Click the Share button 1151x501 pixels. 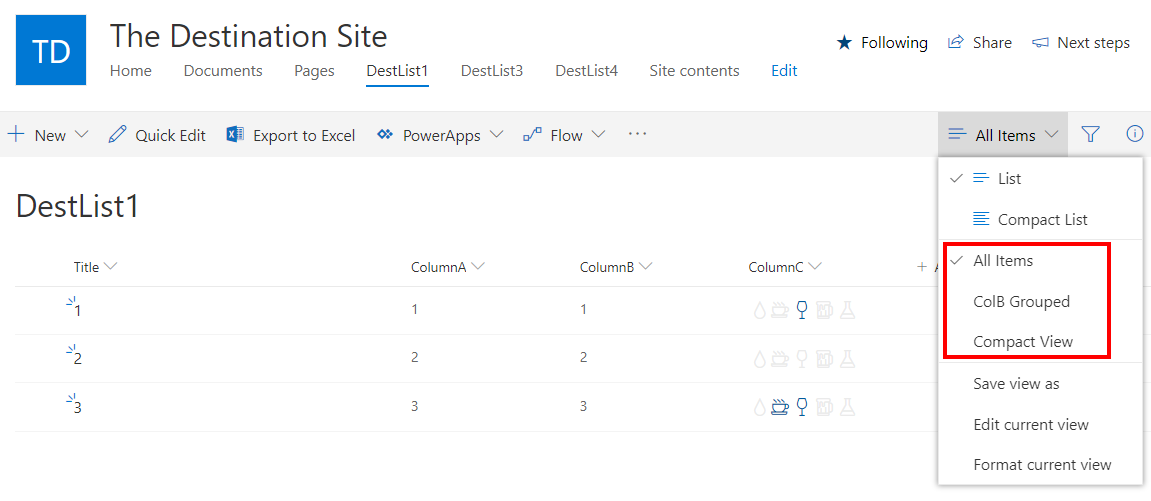(x=980, y=43)
